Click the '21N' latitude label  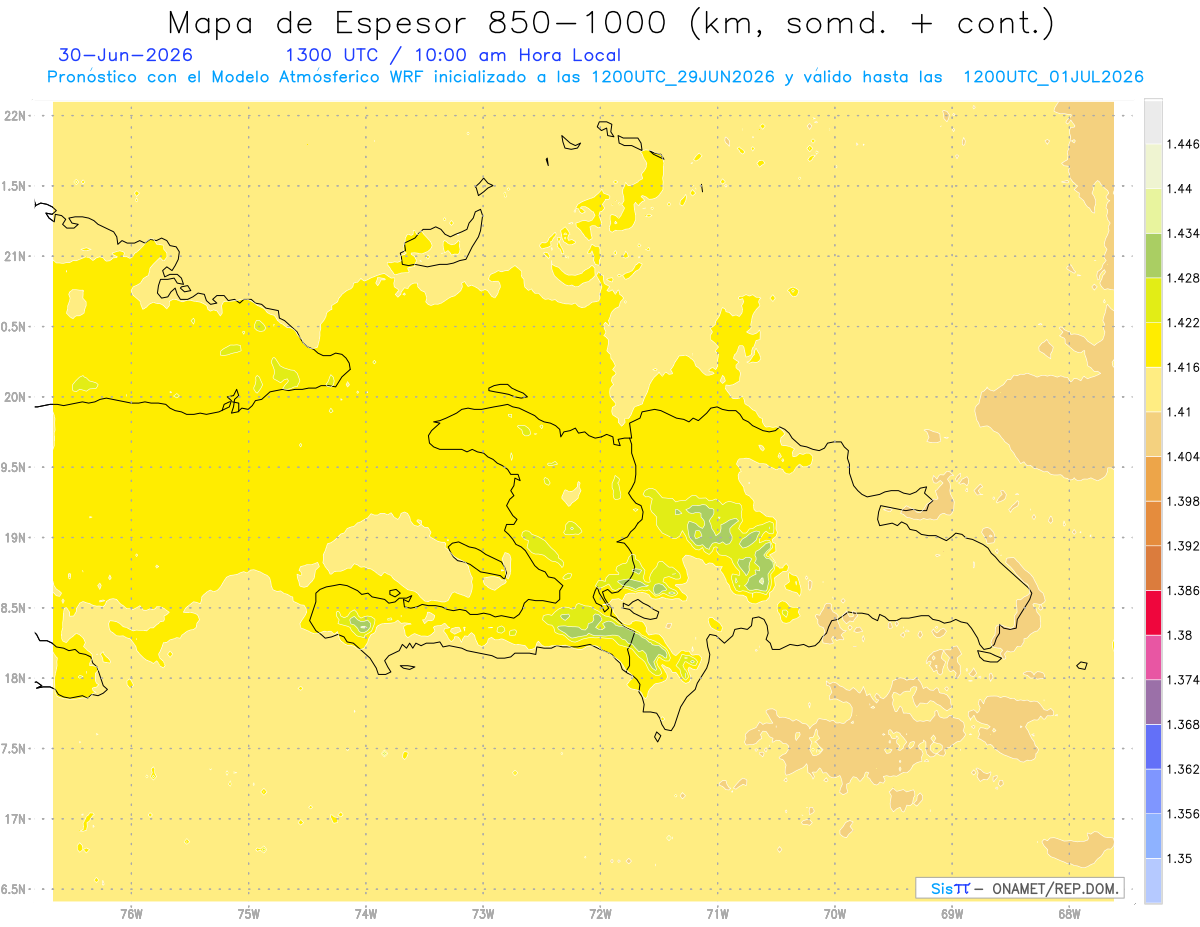(x=16, y=256)
